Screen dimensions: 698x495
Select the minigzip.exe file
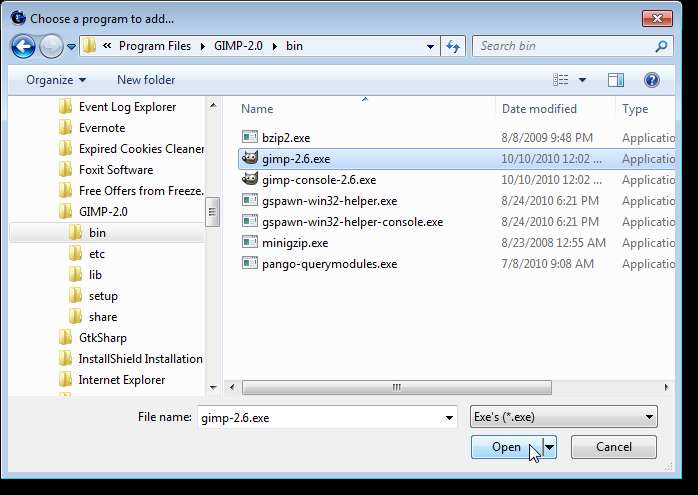295,243
